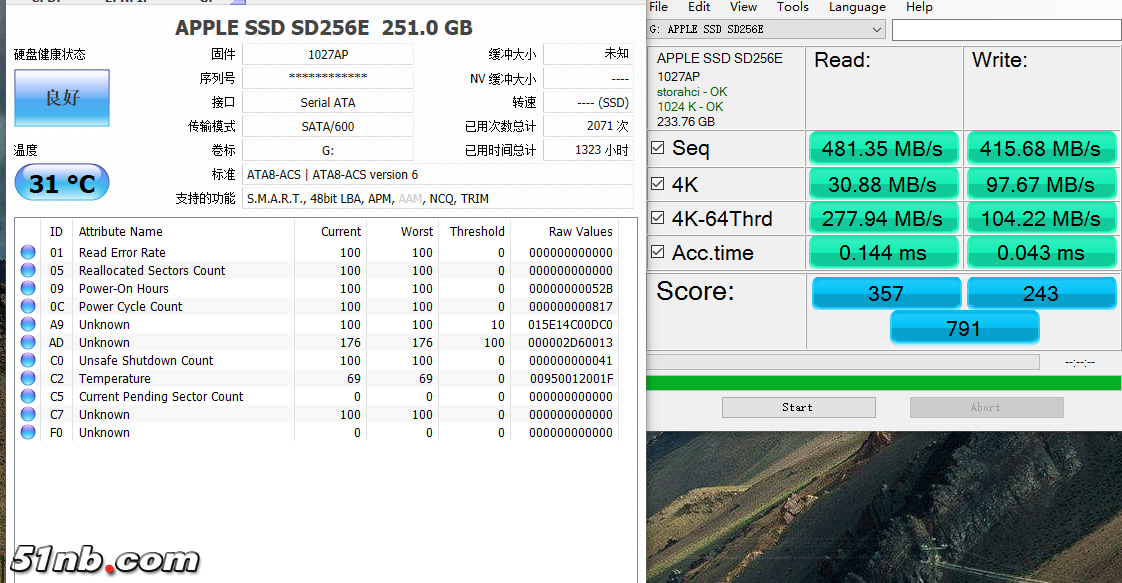Click status circle icon for attribute A9
1122x583 pixels.
pos(28,324)
